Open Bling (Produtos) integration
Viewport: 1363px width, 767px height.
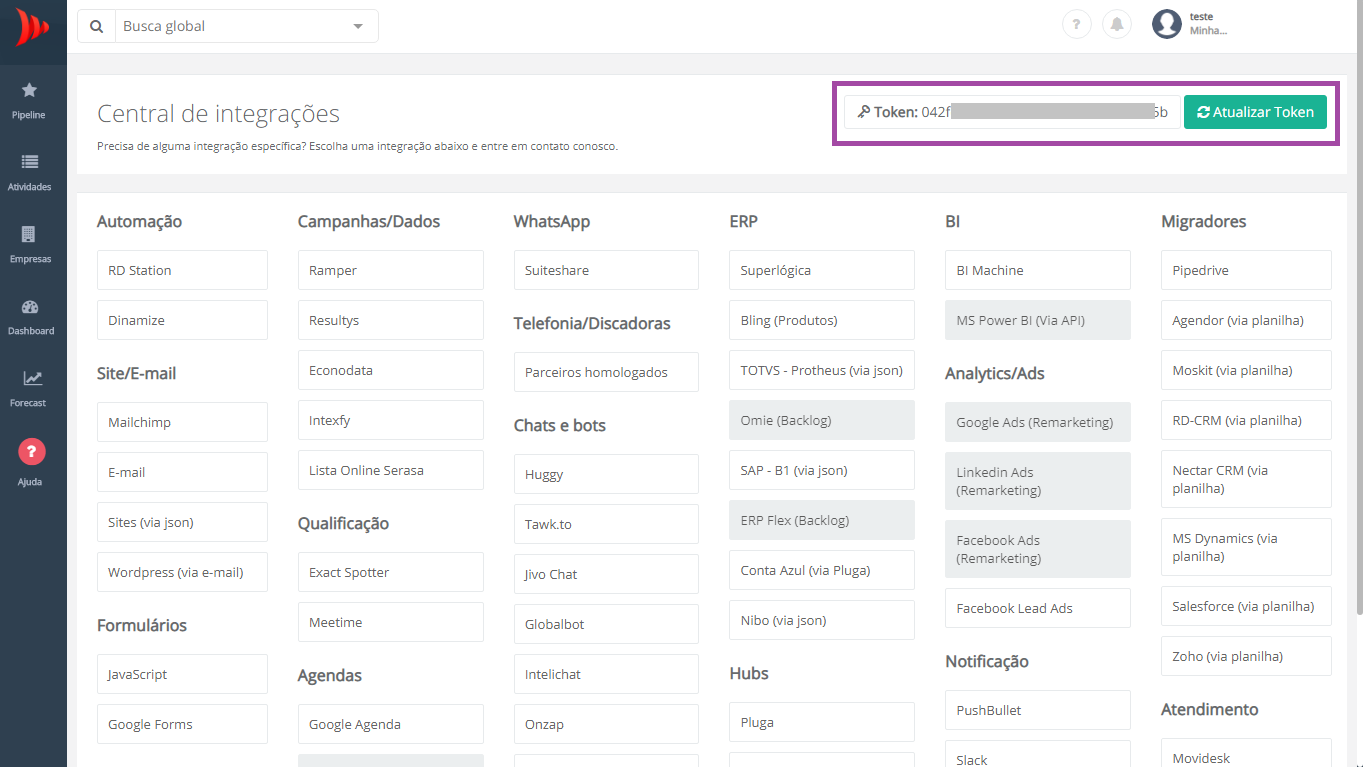point(822,320)
